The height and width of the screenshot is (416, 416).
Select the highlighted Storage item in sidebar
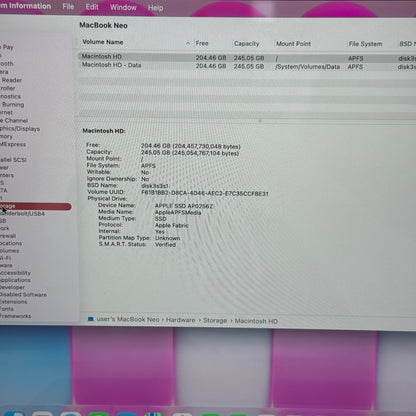click(x=35, y=207)
